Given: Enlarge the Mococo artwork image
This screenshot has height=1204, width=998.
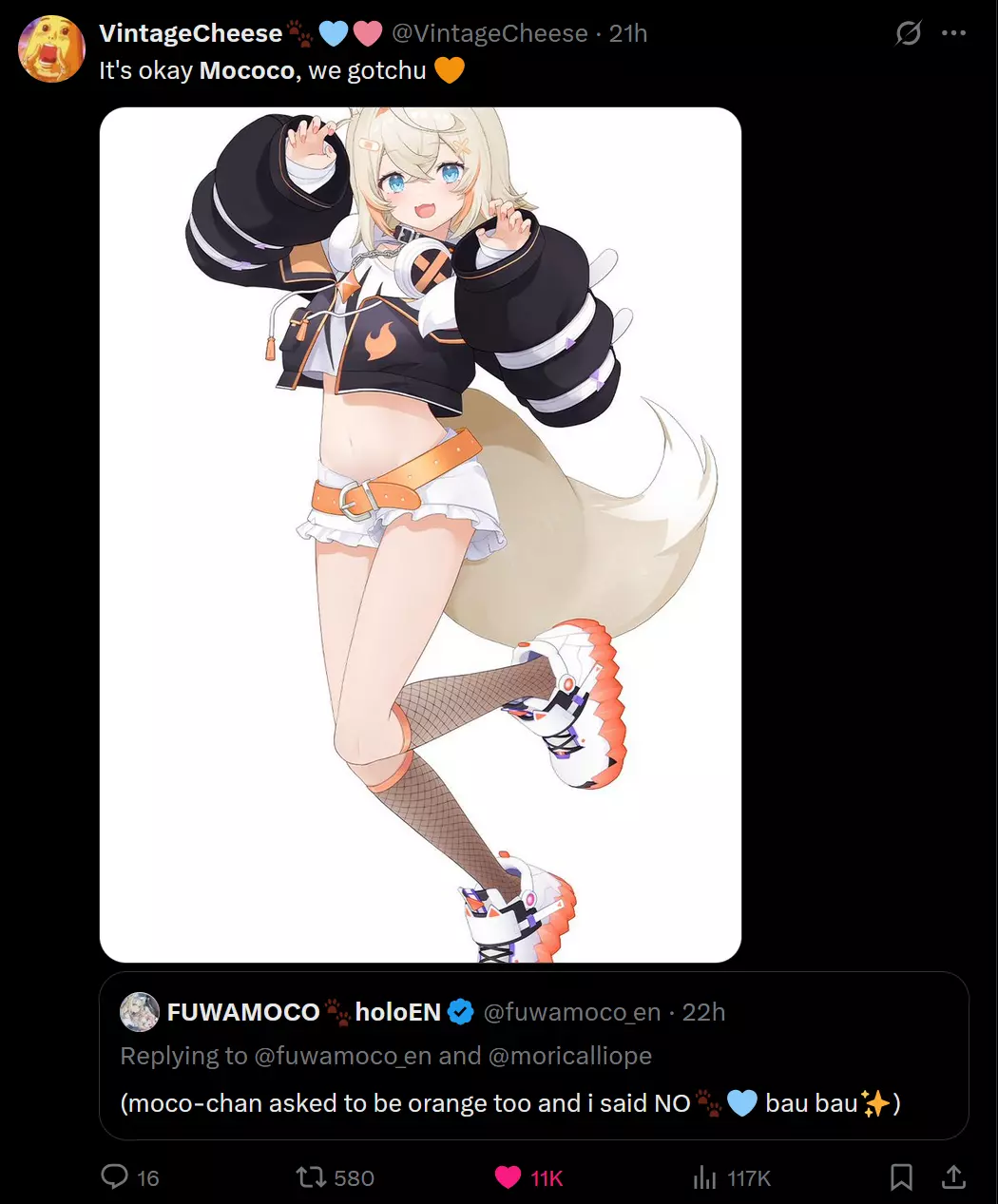Looking at the screenshot, I should 420,535.
